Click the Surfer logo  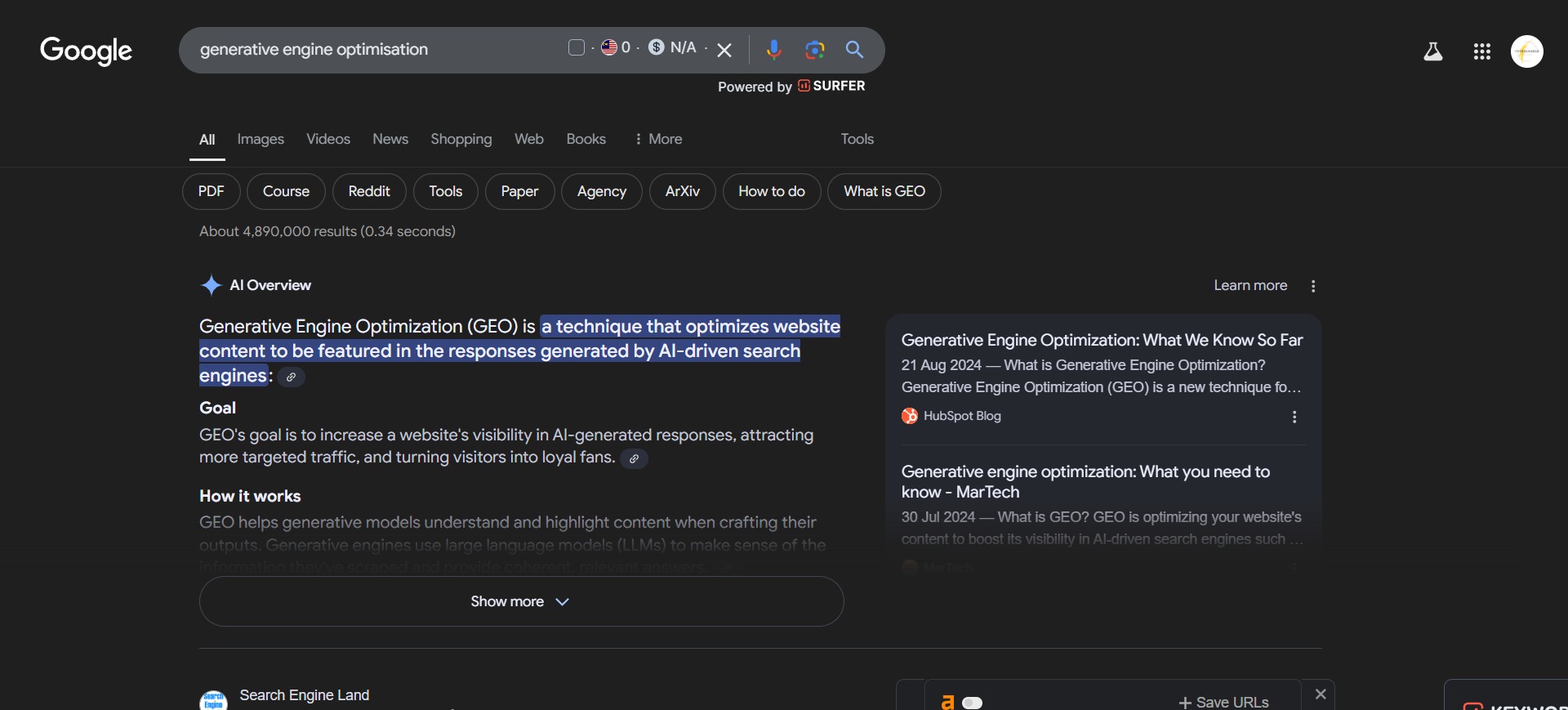831,86
